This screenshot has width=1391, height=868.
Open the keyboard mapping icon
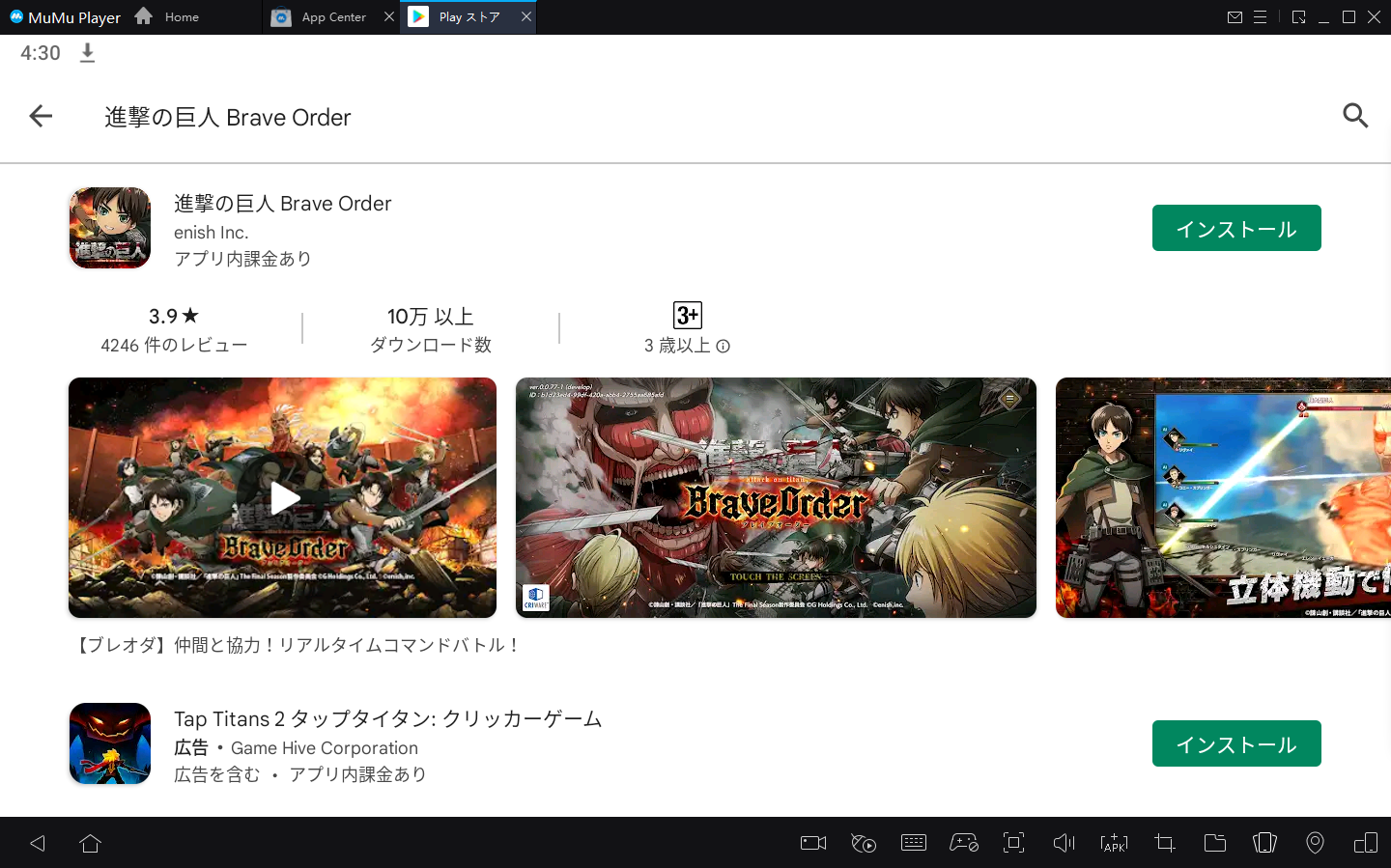[914, 843]
